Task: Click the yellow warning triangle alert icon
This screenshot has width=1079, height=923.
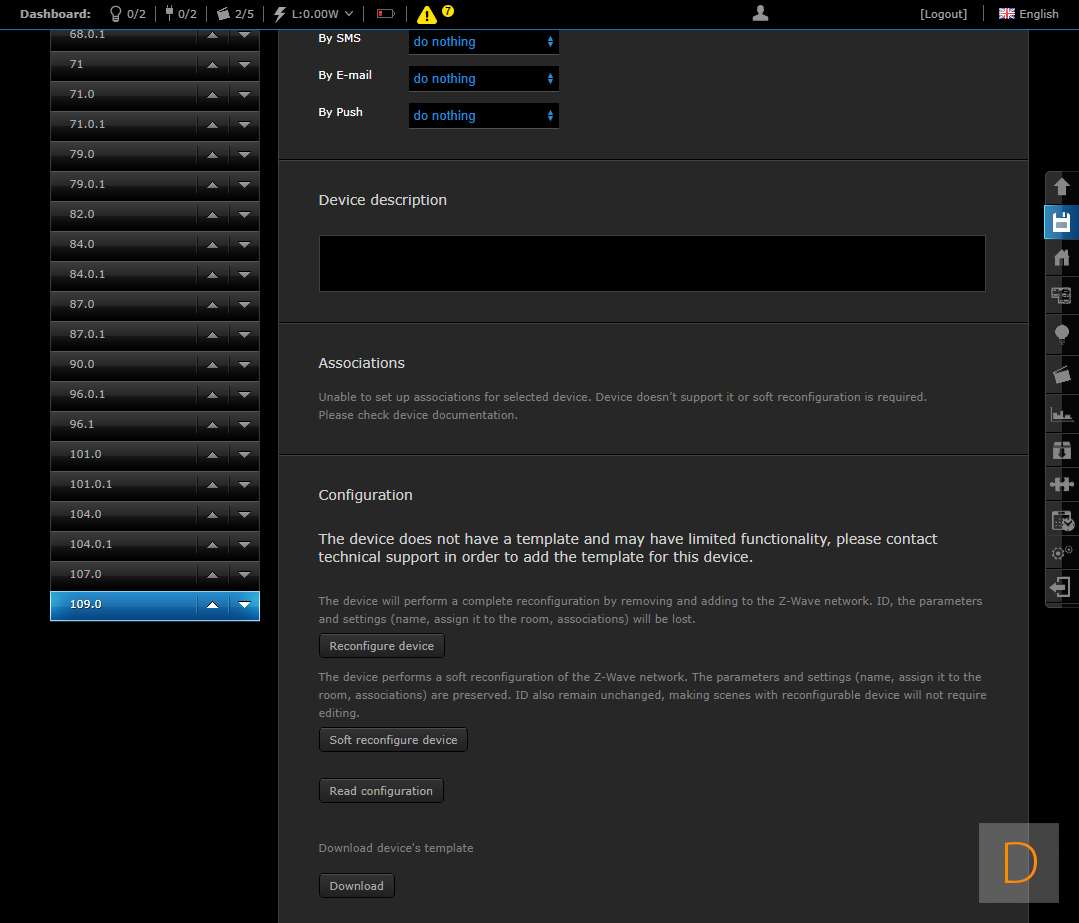Action: coord(427,15)
